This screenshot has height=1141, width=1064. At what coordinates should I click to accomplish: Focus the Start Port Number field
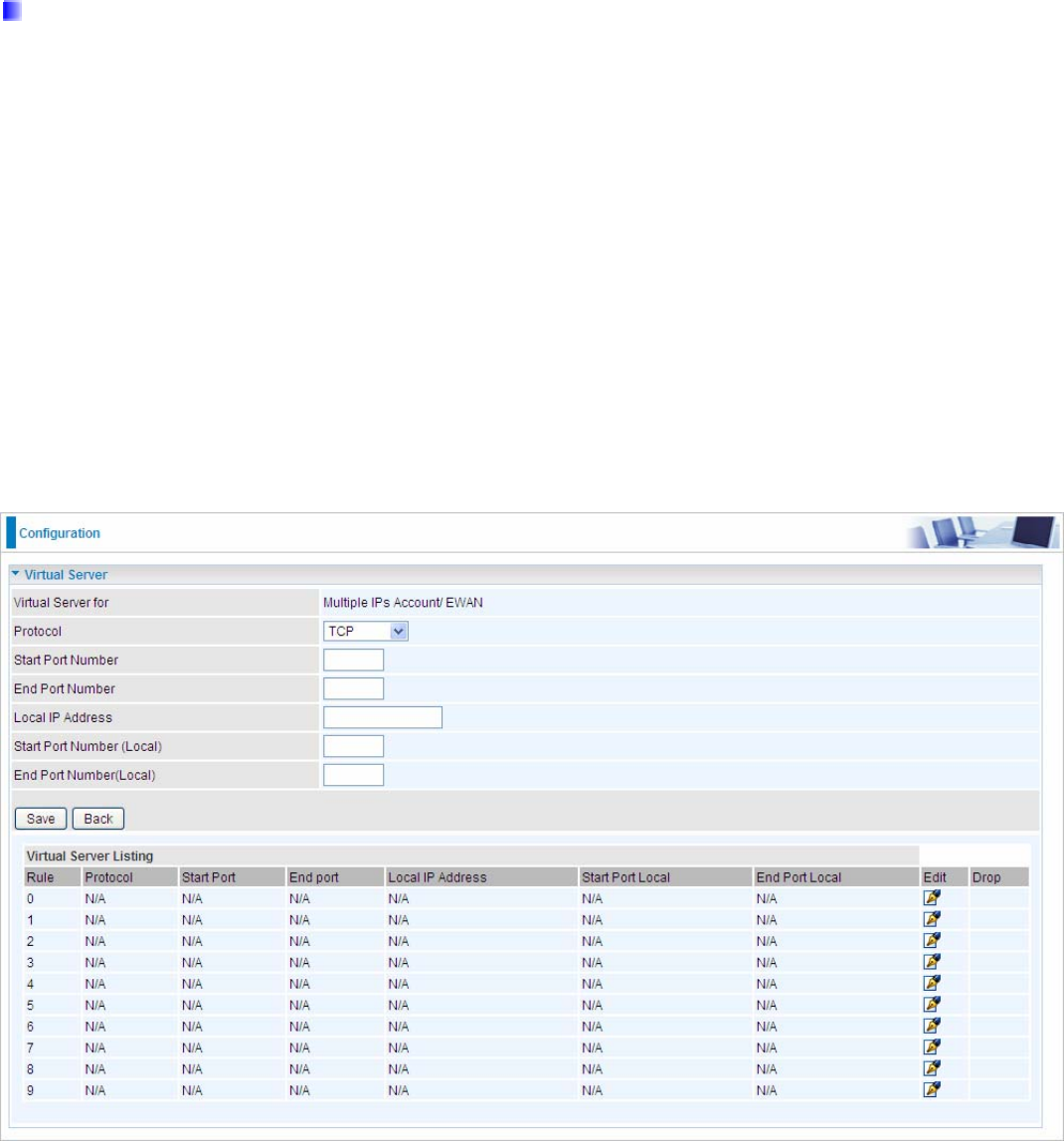353,660
